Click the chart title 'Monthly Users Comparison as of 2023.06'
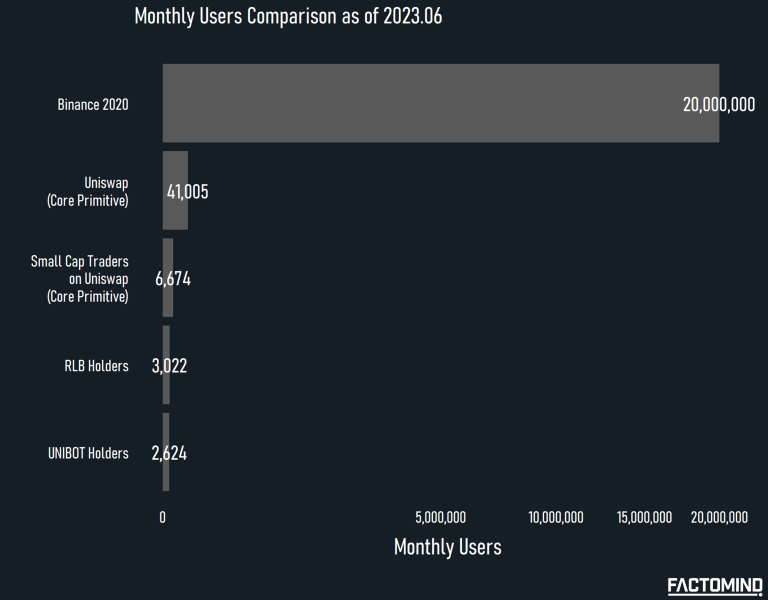This screenshot has width=768, height=600. (288, 17)
